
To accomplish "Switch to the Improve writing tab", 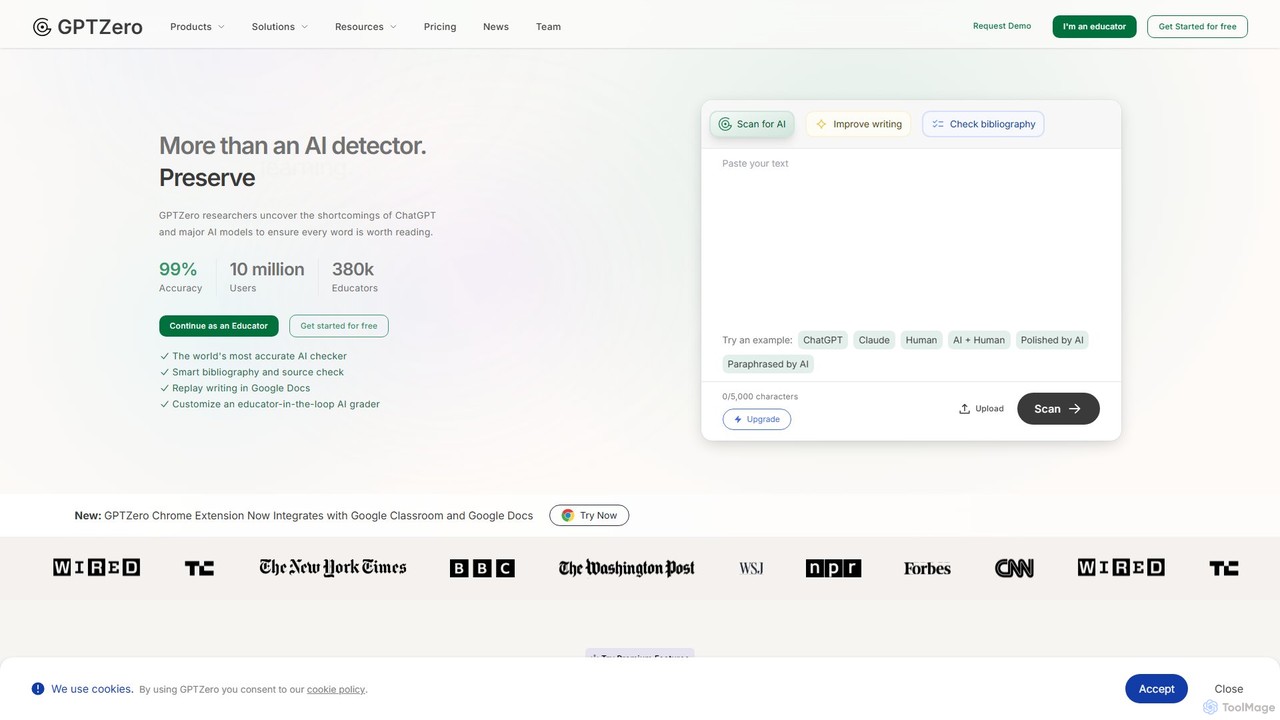I will point(858,124).
